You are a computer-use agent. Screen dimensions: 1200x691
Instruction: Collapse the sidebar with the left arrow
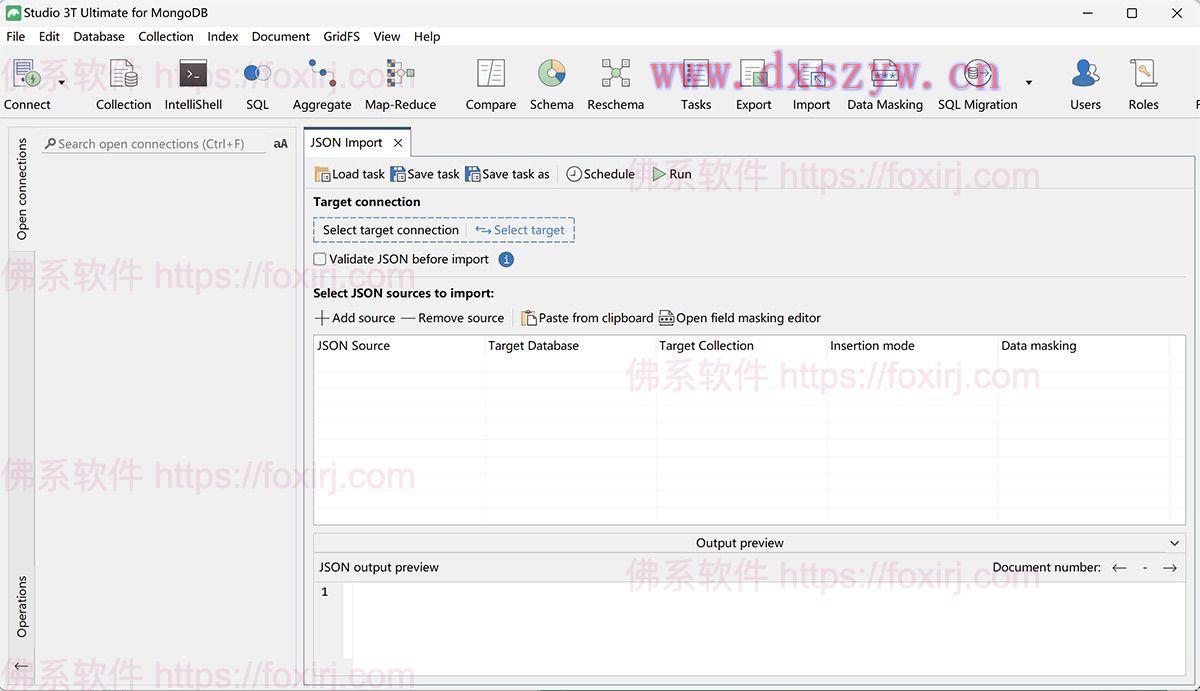pyautogui.click(x=21, y=666)
